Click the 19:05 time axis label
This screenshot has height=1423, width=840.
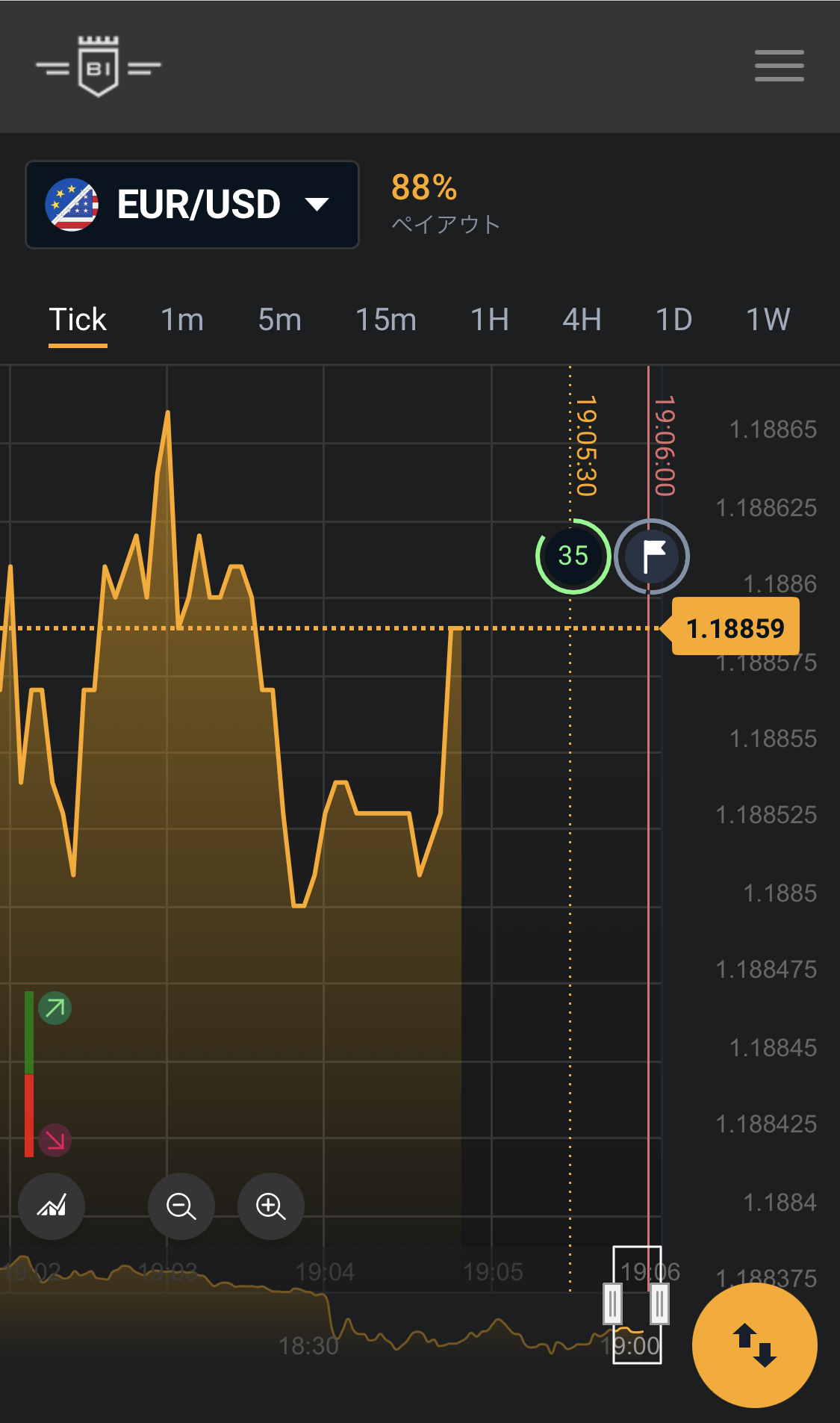493,1271
